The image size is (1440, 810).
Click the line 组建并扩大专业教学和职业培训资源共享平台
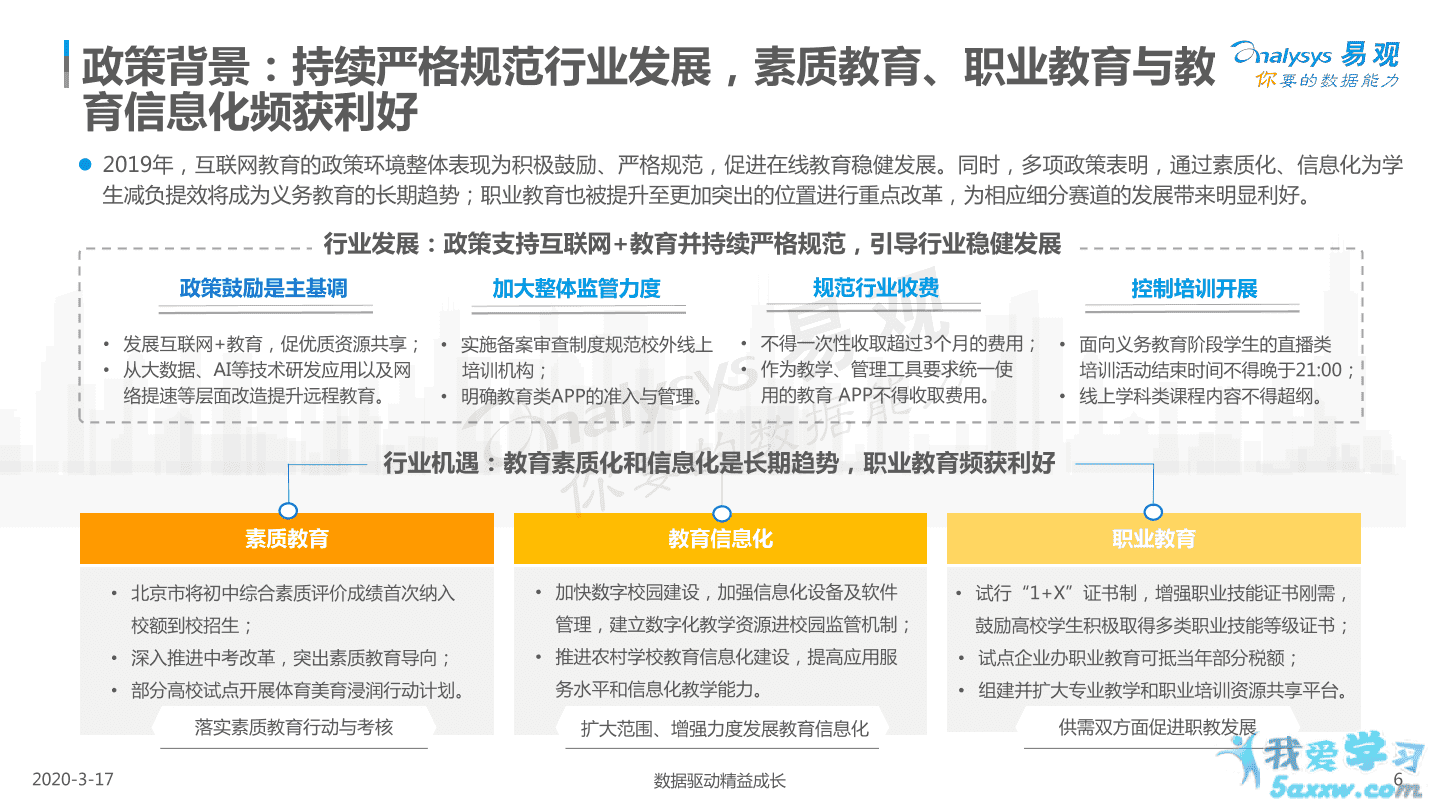[x=1166, y=690]
